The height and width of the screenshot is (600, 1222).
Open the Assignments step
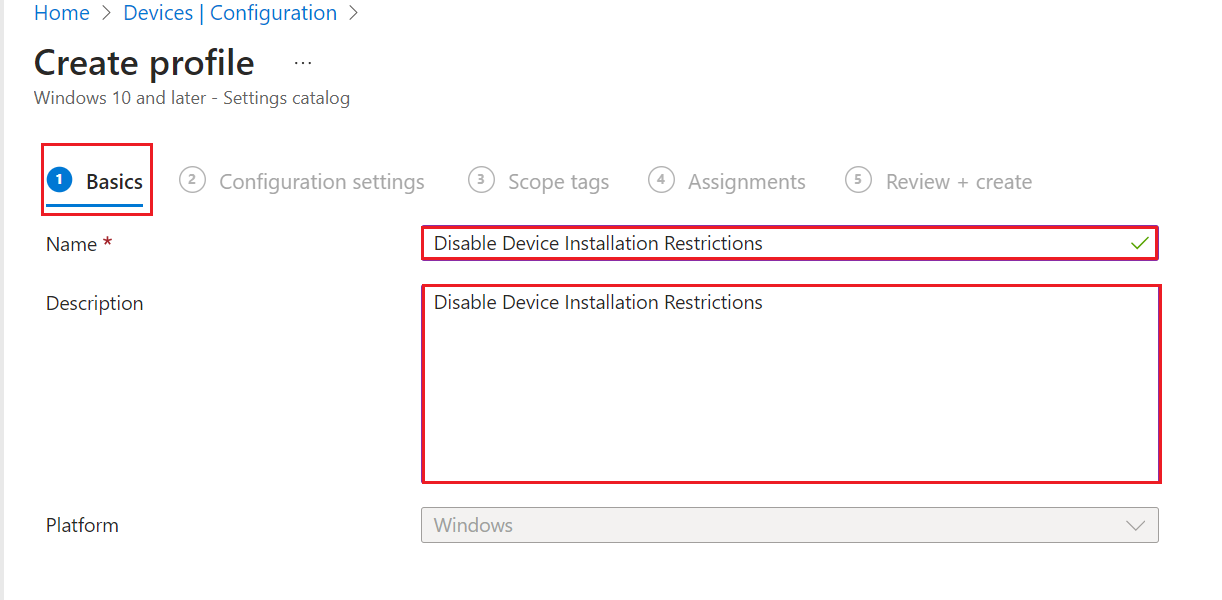(x=746, y=181)
